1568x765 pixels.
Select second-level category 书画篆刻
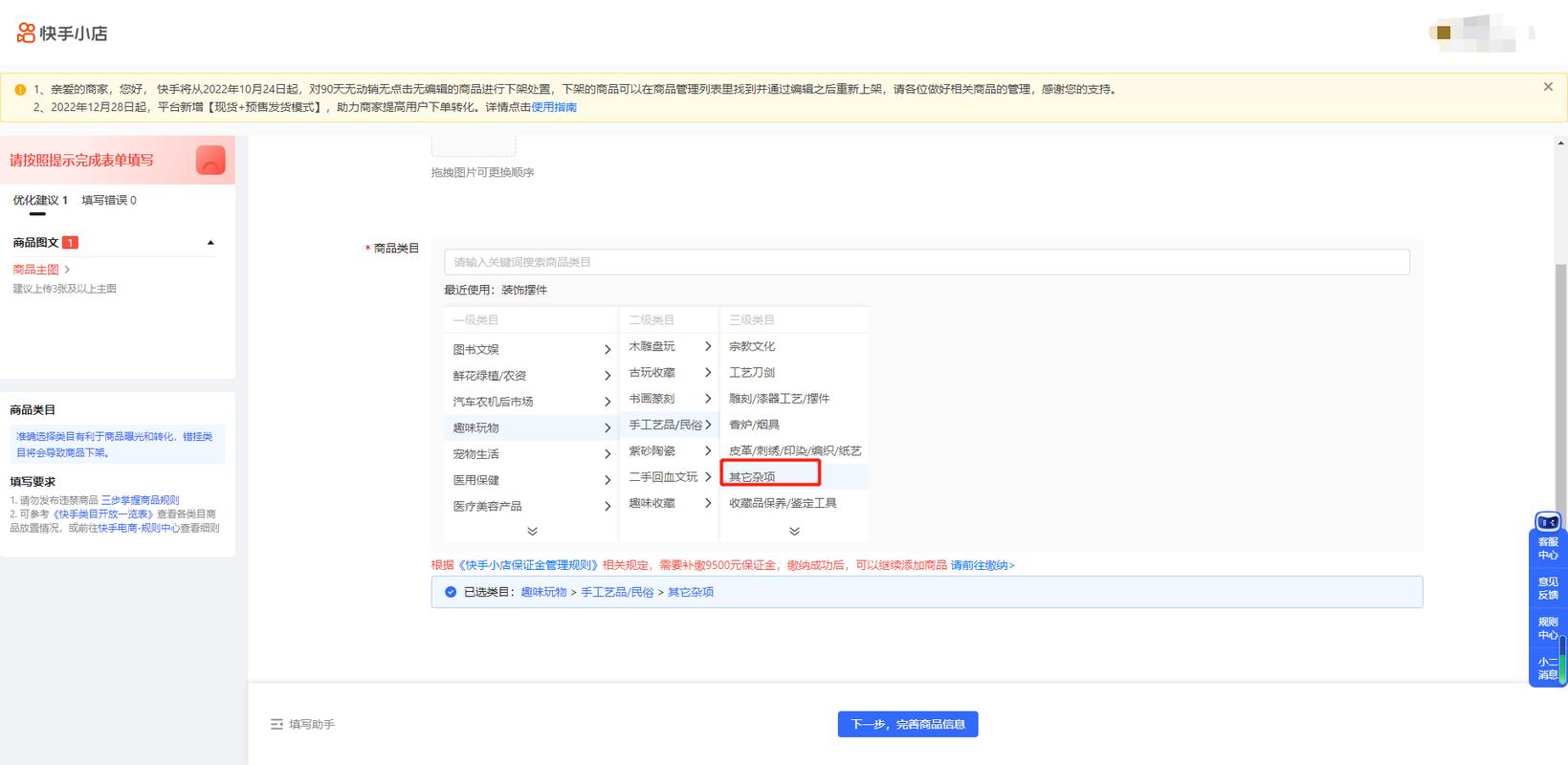pos(651,398)
